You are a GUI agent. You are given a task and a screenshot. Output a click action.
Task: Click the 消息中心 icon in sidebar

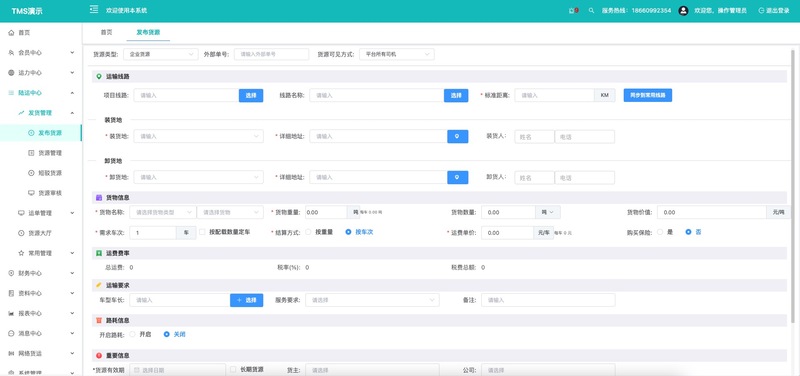click(11, 333)
